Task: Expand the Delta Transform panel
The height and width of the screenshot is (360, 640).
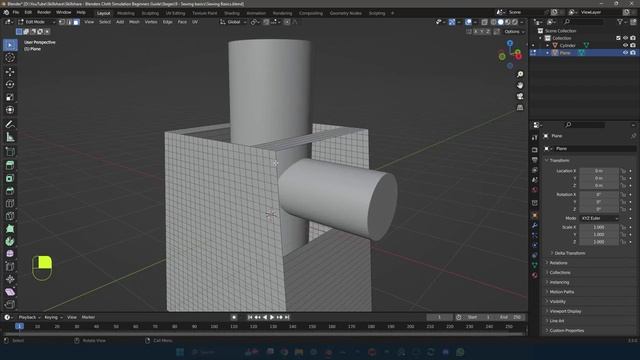Action: (x=569, y=253)
